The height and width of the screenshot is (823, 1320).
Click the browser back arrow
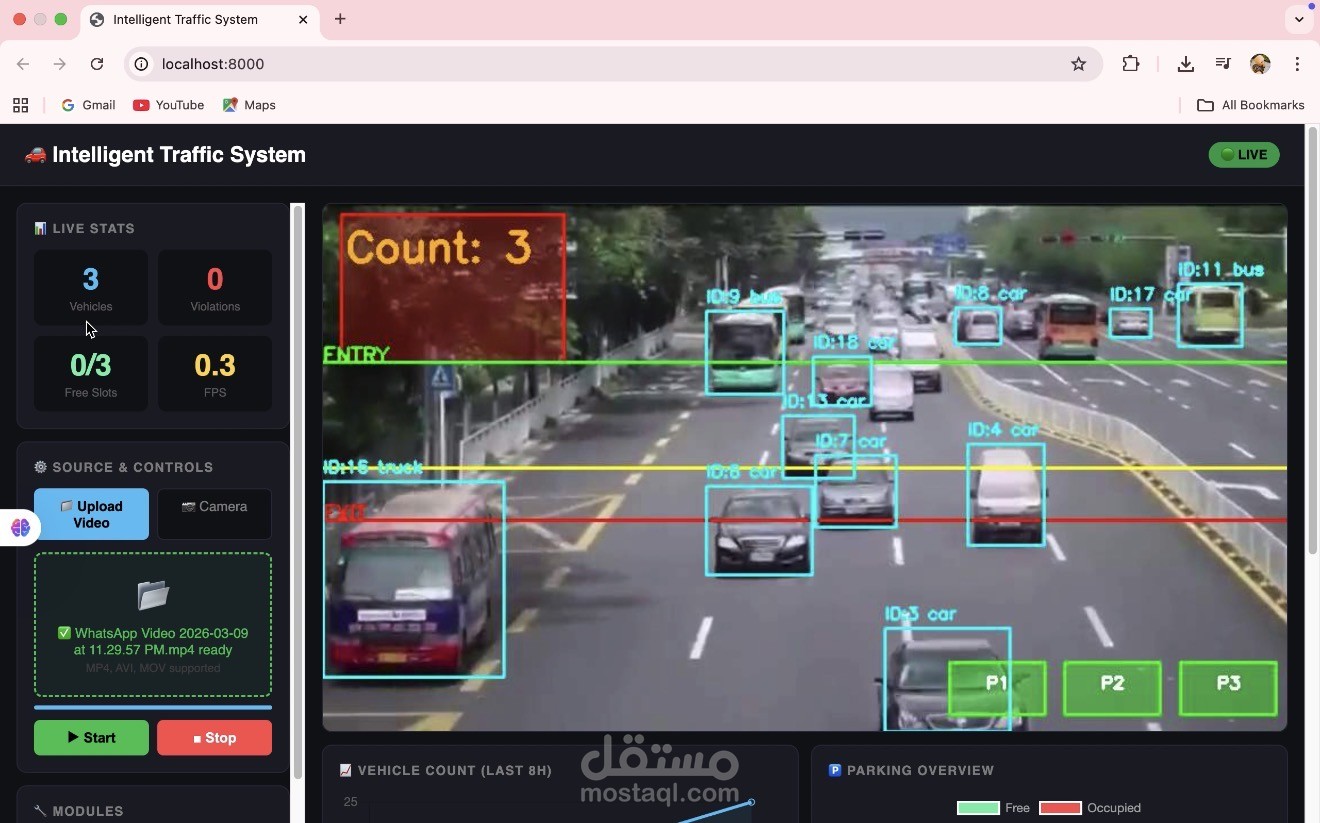point(23,64)
